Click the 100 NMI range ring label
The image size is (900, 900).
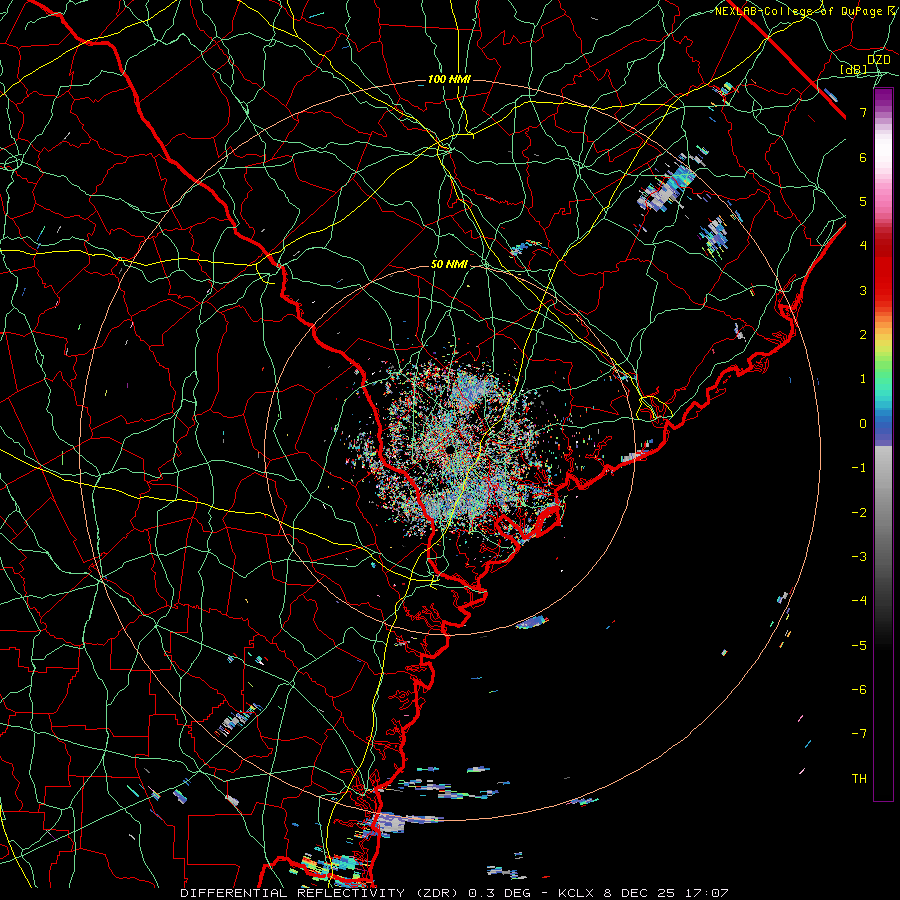pos(449,79)
